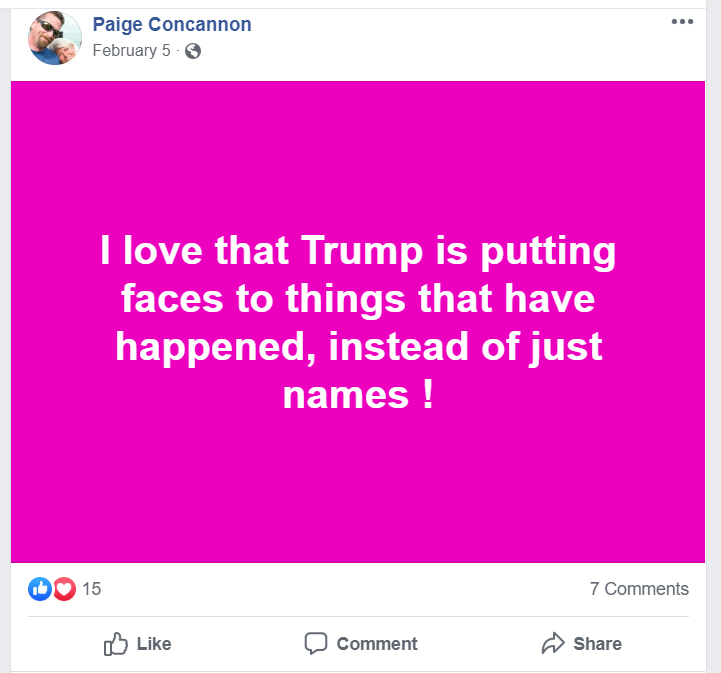Click the thumbs-up outline Like icon
This screenshot has height=673, width=721.
click(116, 643)
